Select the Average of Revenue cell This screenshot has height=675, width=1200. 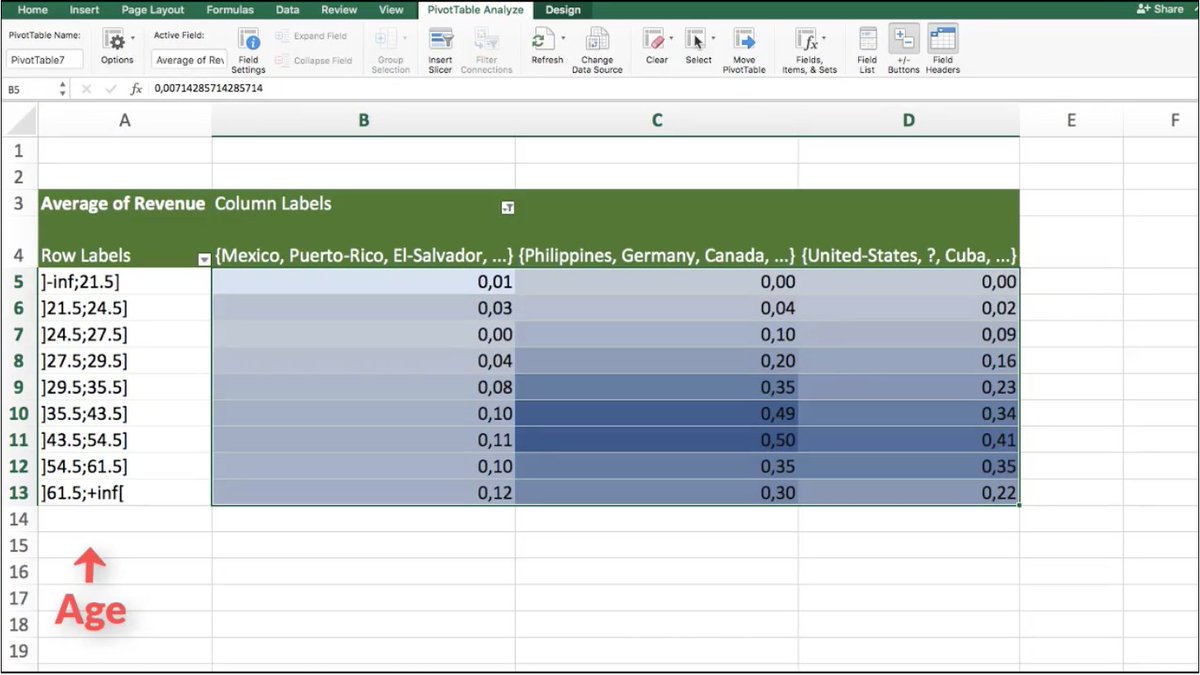click(x=124, y=203)
